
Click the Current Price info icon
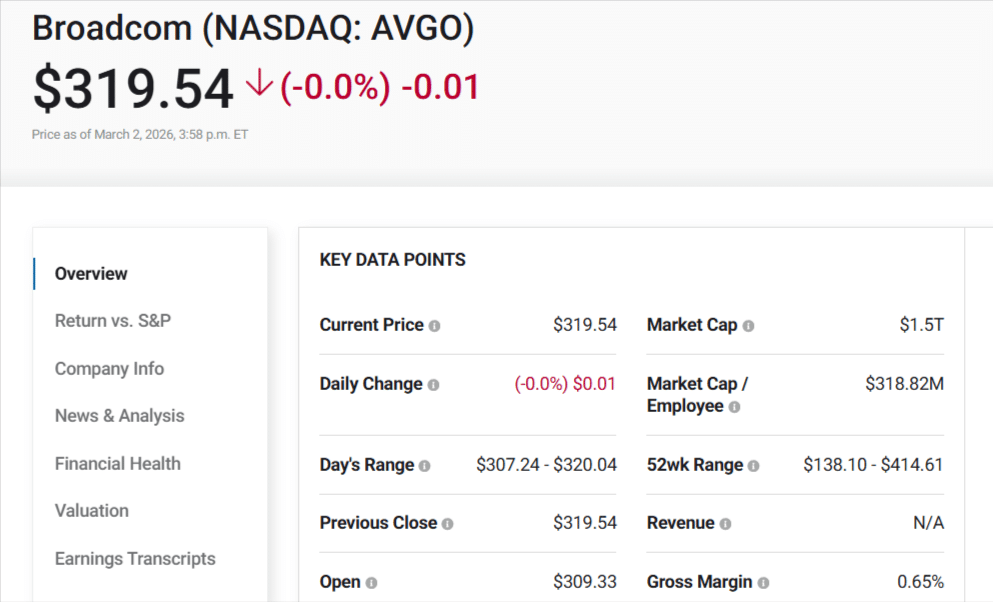tap(436, 325)
